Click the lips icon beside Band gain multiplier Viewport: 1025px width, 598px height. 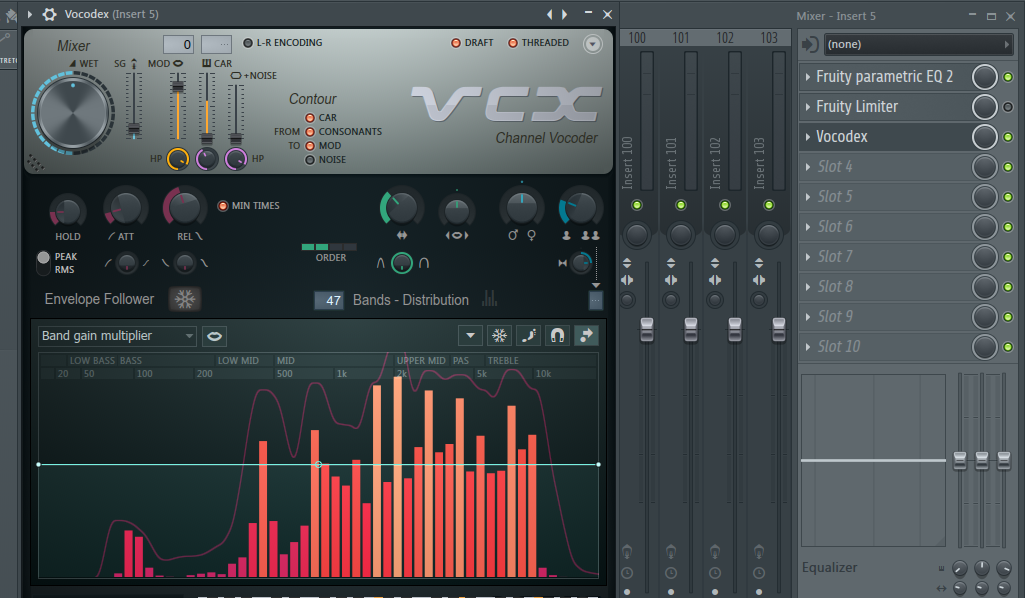pos(214,336)
